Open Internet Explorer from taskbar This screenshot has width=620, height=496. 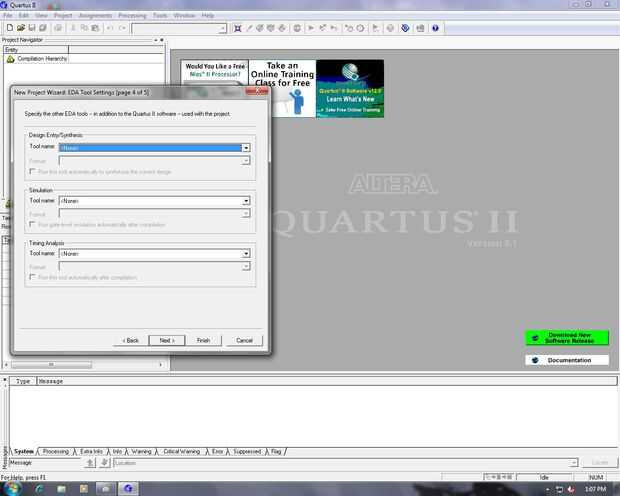(x=40, y=489)
